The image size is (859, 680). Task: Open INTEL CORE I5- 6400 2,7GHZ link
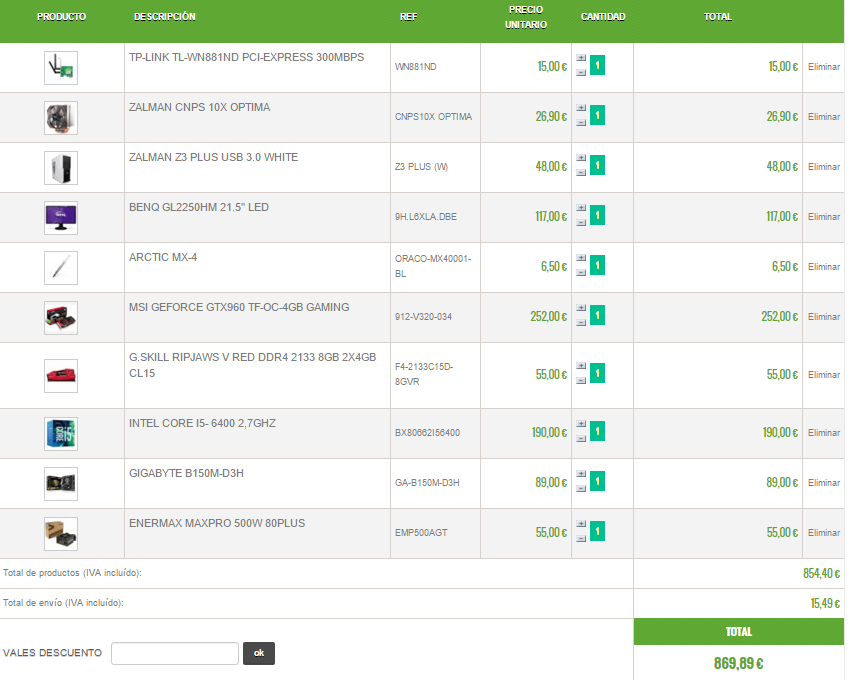(x=202, y=423)
